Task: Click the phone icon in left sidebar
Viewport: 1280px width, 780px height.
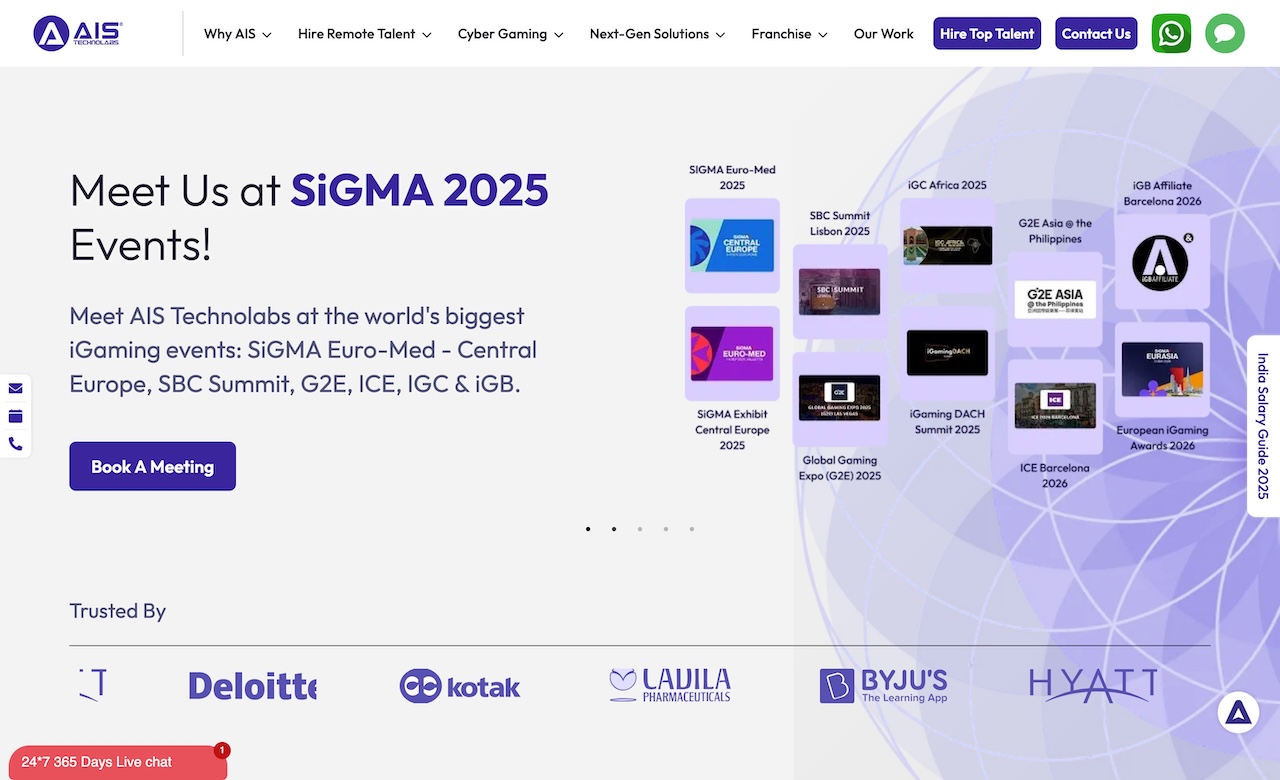Action: [x=16, y=444]
